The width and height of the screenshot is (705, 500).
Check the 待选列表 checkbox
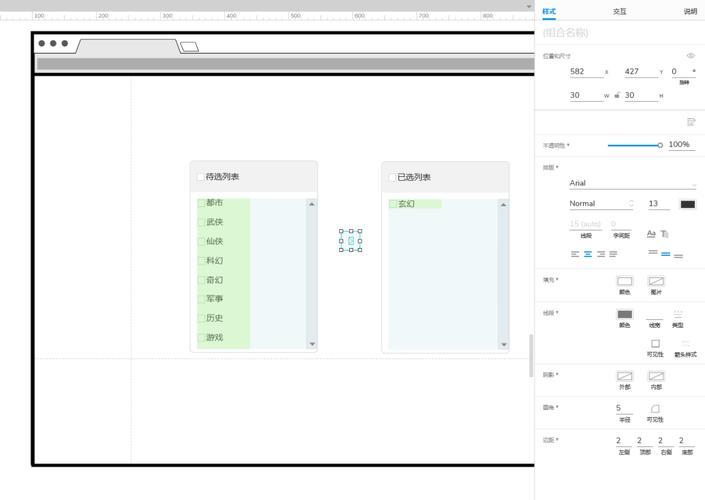point(200,177)
